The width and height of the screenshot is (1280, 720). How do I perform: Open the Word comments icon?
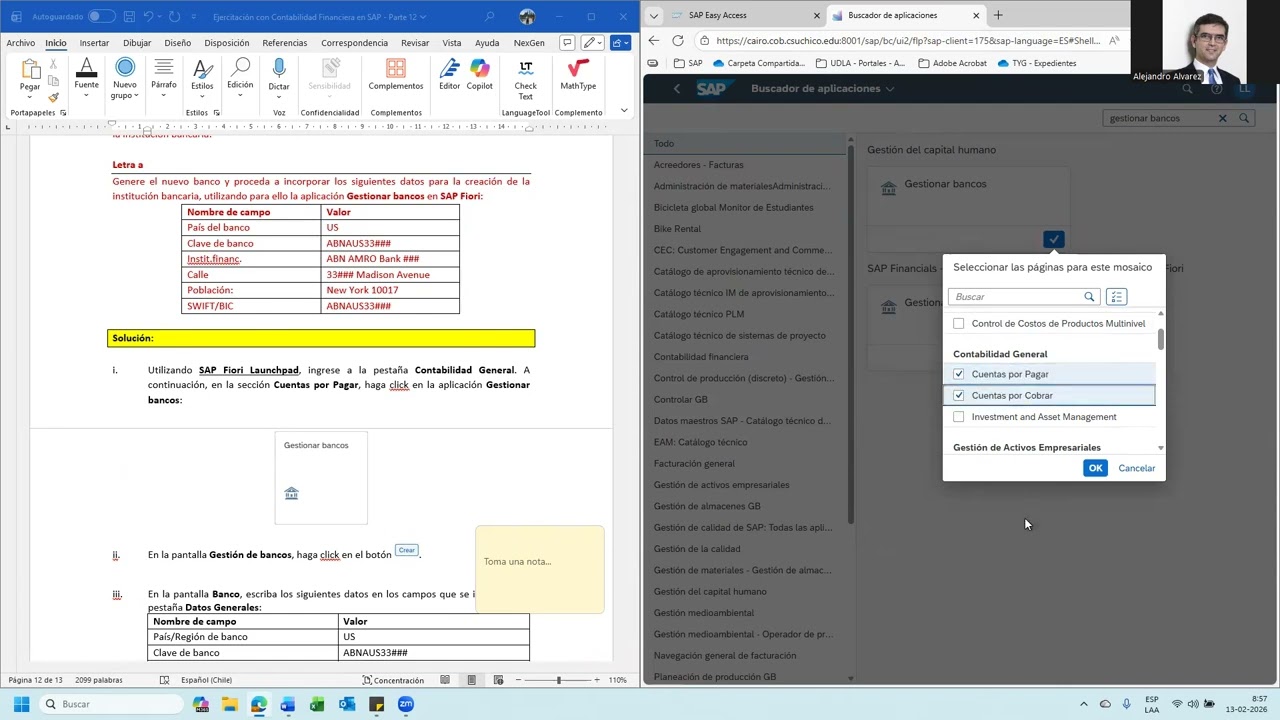point(567,43)
